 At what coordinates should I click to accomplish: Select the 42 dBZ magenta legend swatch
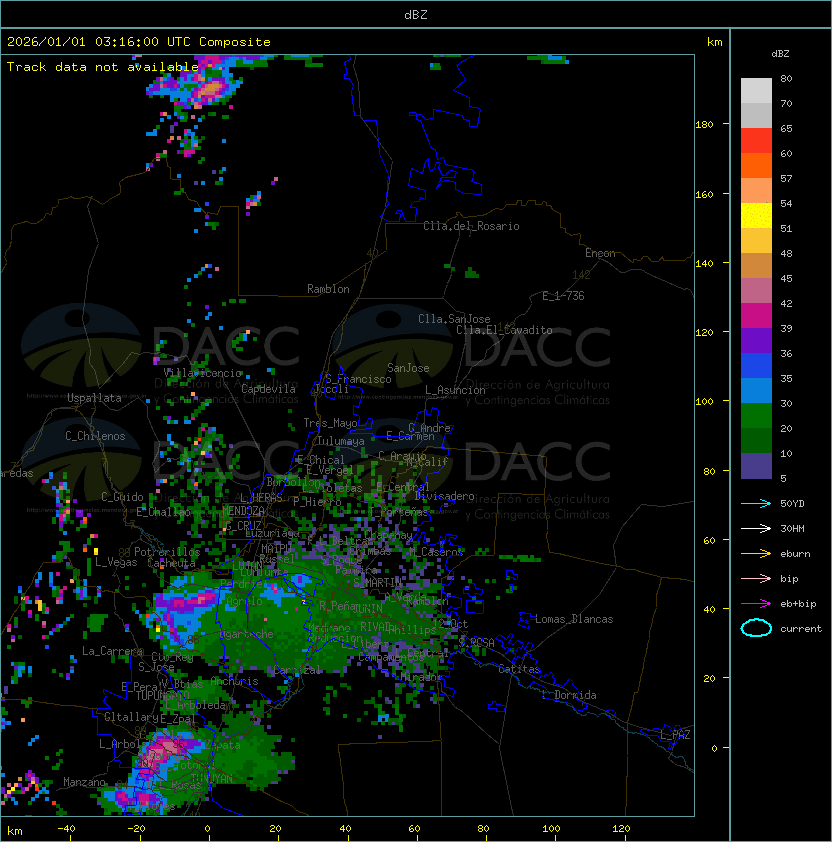tap(756, 316)
